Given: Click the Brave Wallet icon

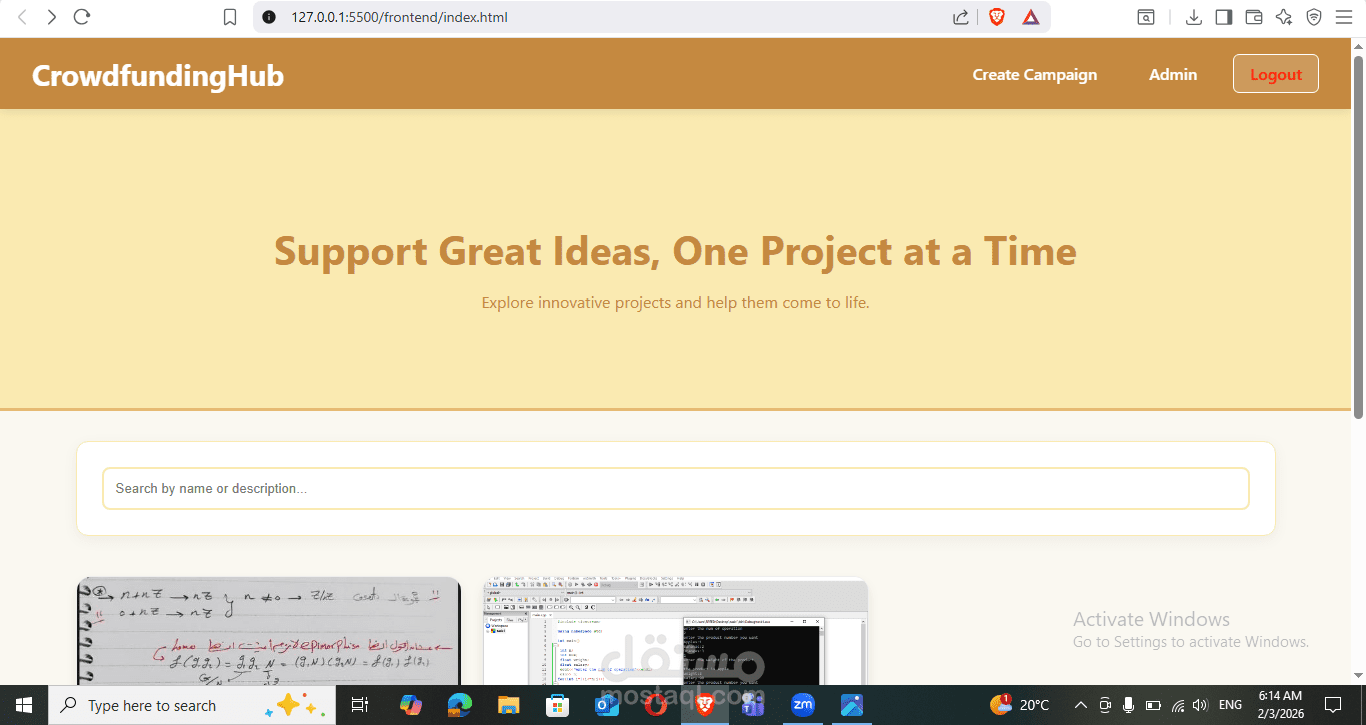Looking at the screenshot, I should (1253, 17).
